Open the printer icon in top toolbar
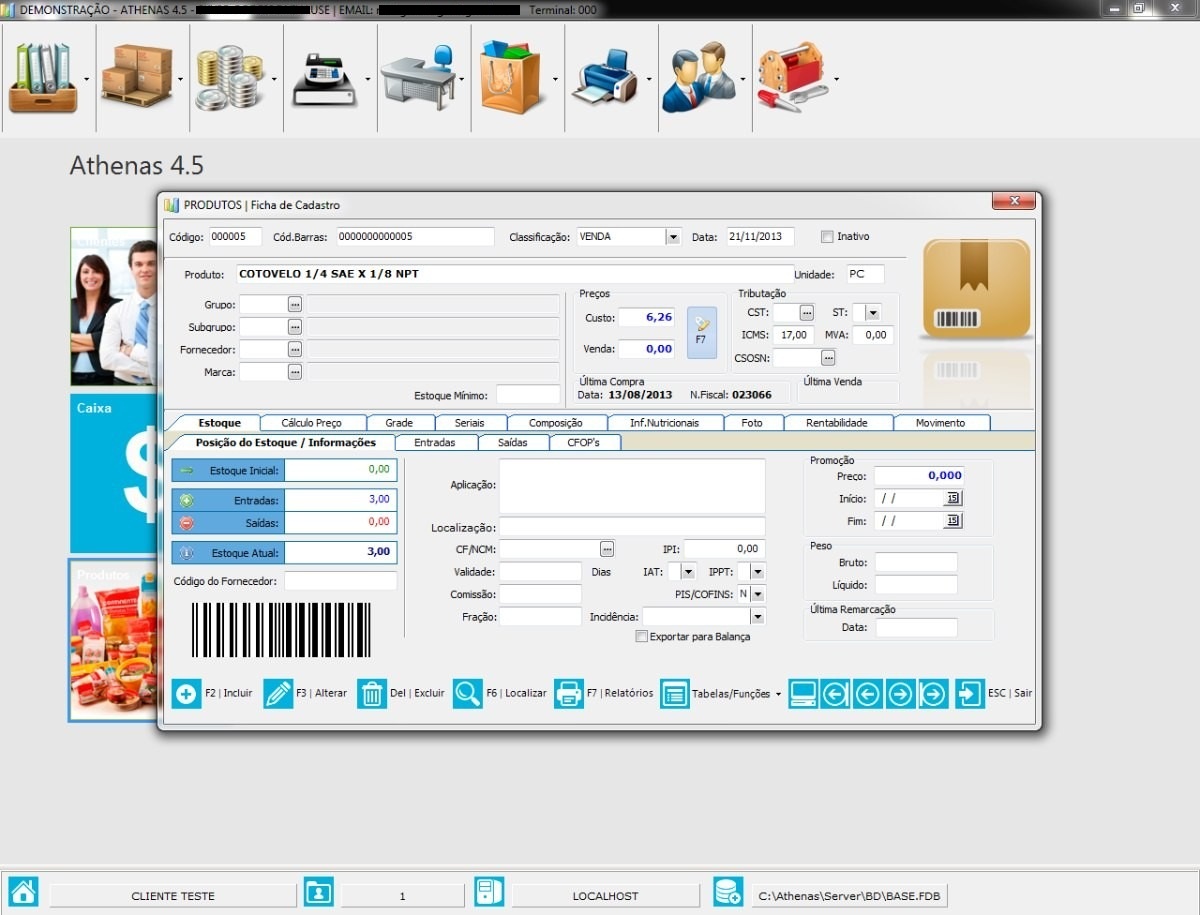The width and height of the screenshot is (1200, 915). tap(605, 78)
